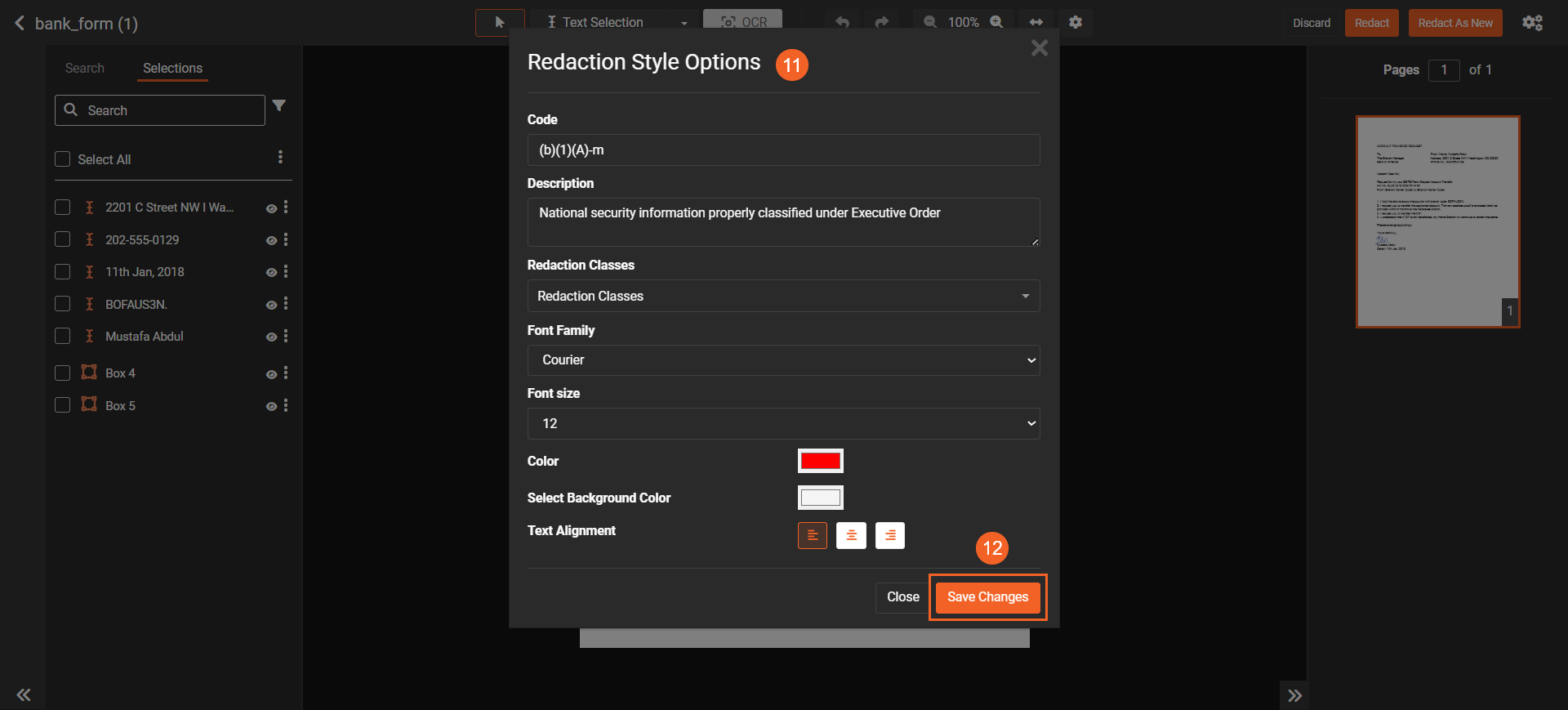Expand the Redaction Classes dropdown
Viewport: 1568px width, 710px height.
[783, 296]
